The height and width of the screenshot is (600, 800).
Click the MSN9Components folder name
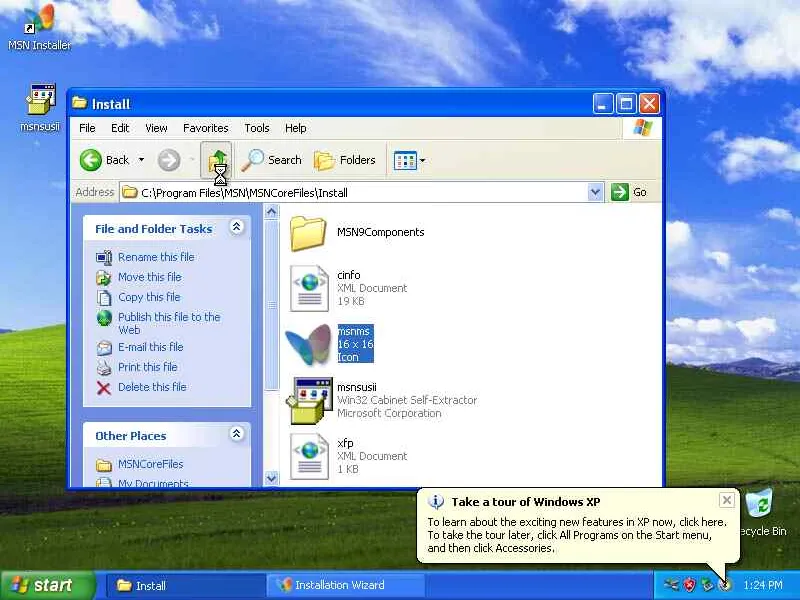(381, 232)
